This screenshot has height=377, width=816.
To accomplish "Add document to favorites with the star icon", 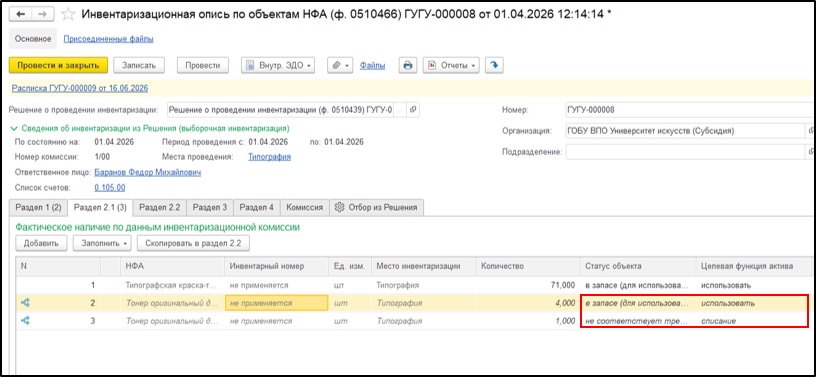I will click(x=68, y=15).
